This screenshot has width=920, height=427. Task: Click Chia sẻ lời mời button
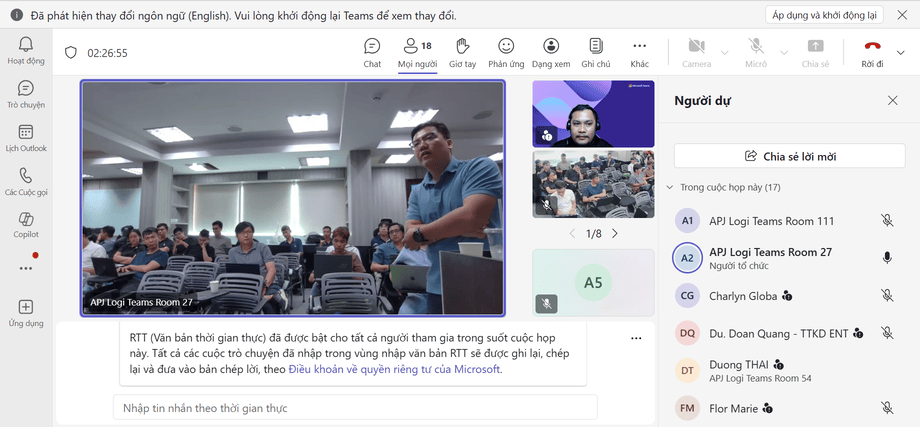click(789, 156)
